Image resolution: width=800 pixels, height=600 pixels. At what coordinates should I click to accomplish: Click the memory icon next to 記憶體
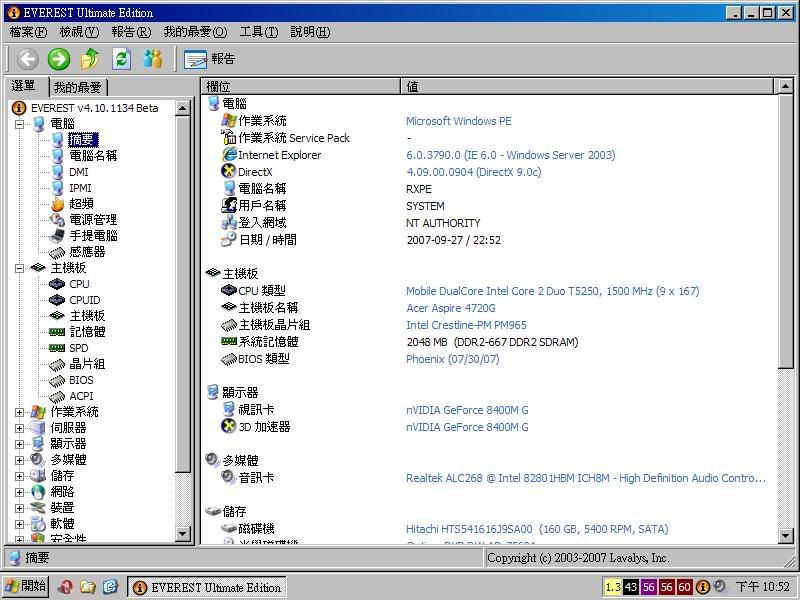coord(57,332)
